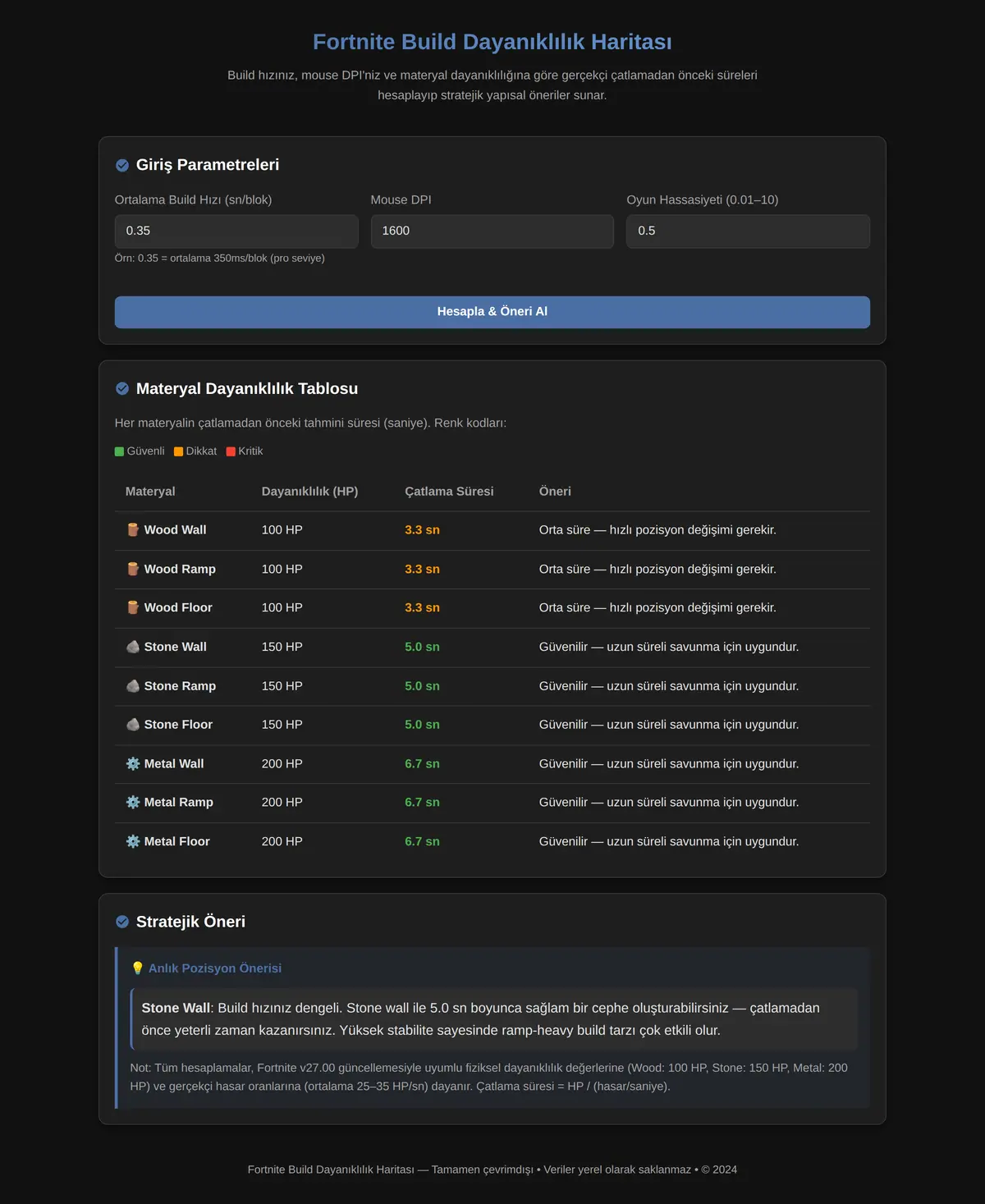Click the red Kritik legend swatch
The image size is (985, 1204).
[x=231, y=451]
